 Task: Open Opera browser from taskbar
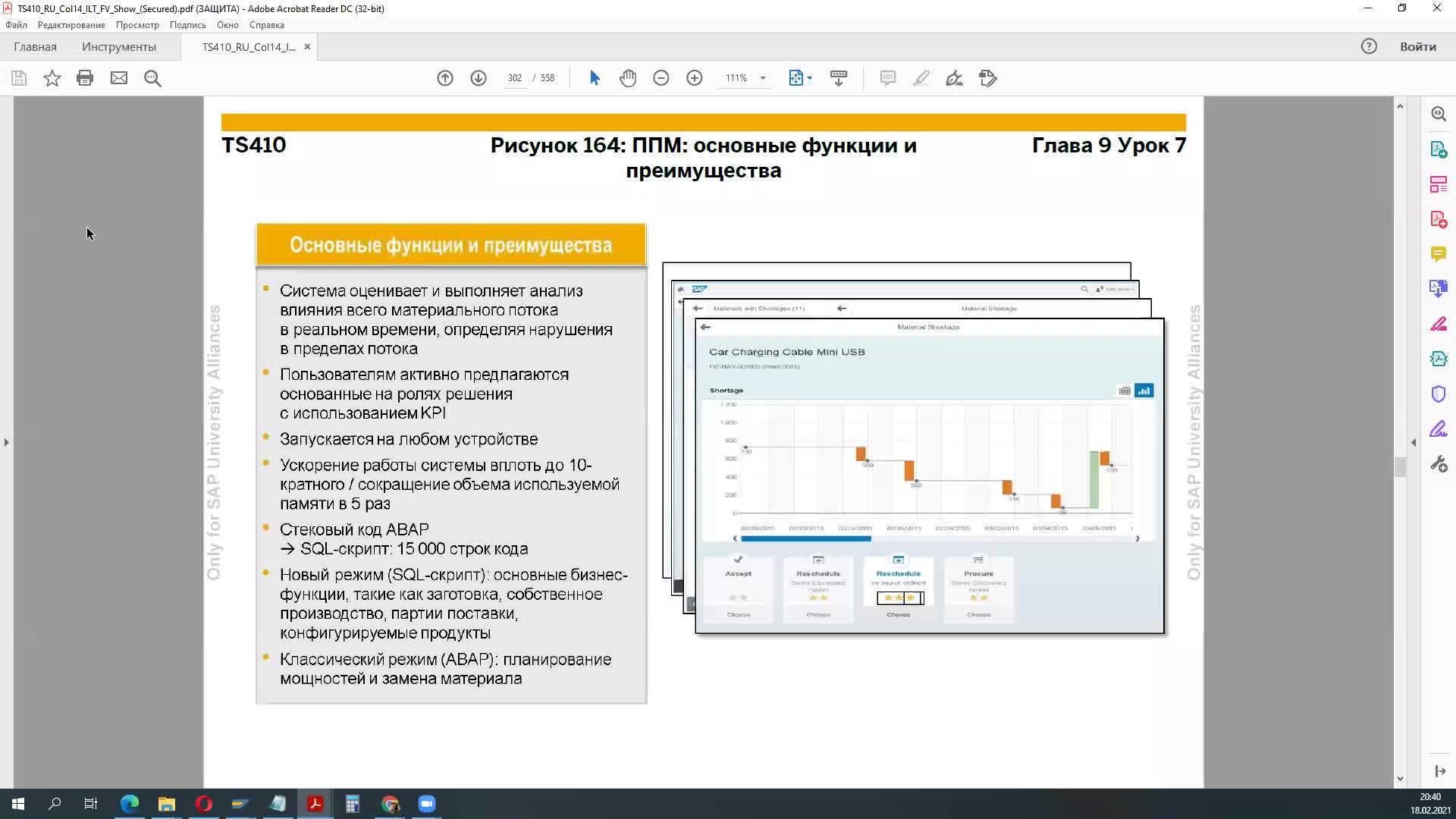coord(204,804)
